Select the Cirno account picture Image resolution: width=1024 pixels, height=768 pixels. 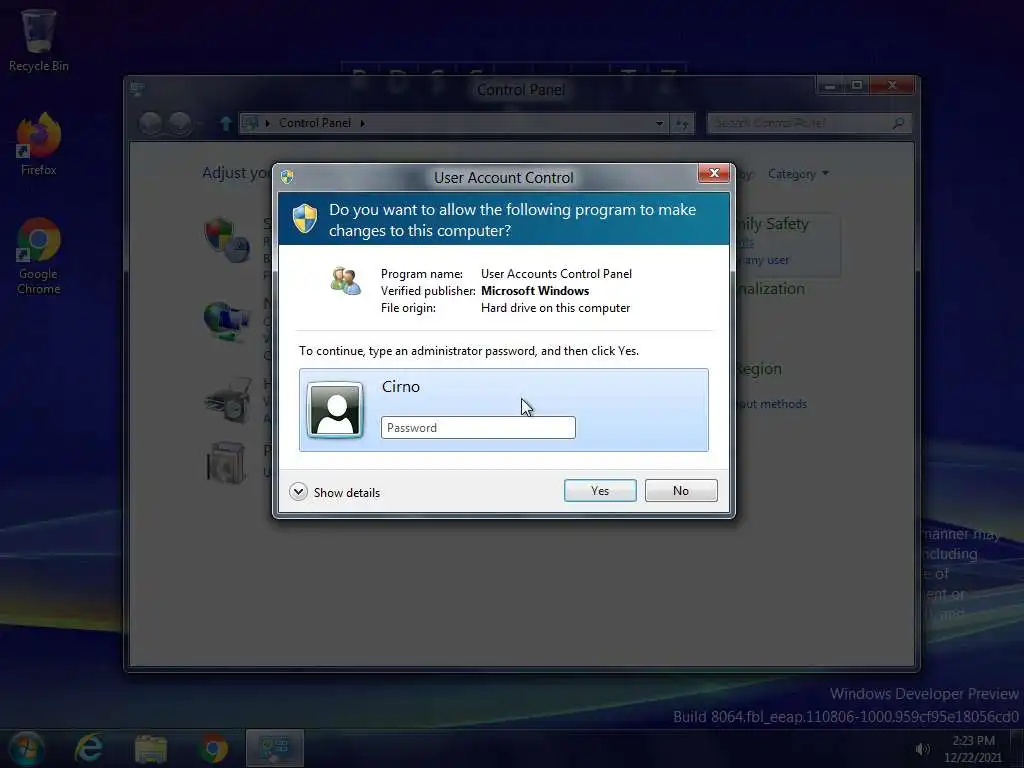click(x=335, y=409)
